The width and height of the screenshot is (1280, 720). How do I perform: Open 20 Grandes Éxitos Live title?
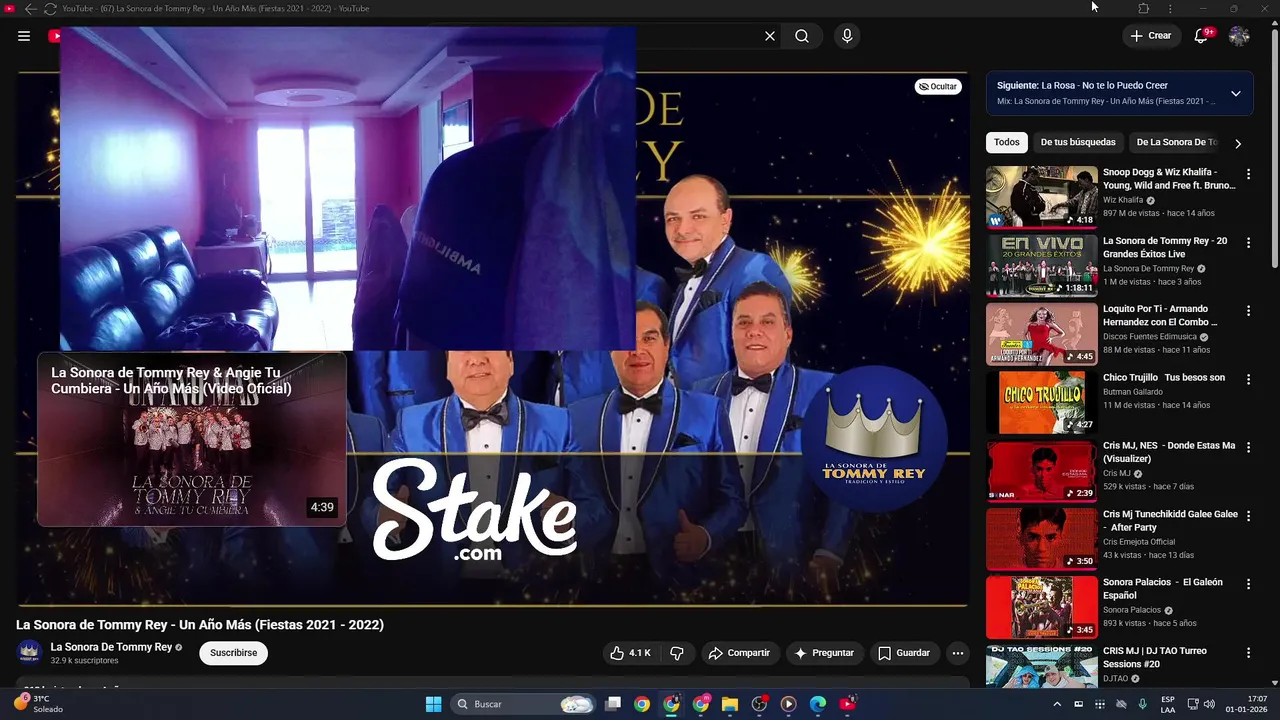[x=1165, y=247]
